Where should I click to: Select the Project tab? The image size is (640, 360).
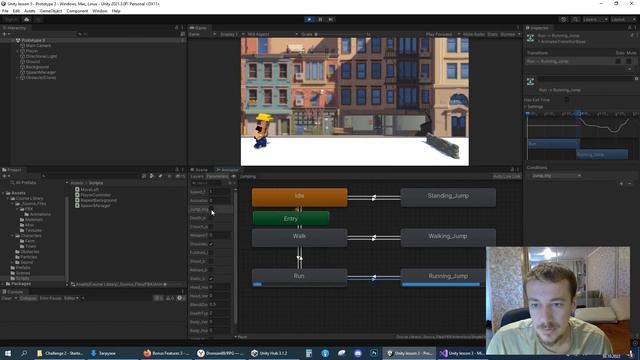click(12, 170)
